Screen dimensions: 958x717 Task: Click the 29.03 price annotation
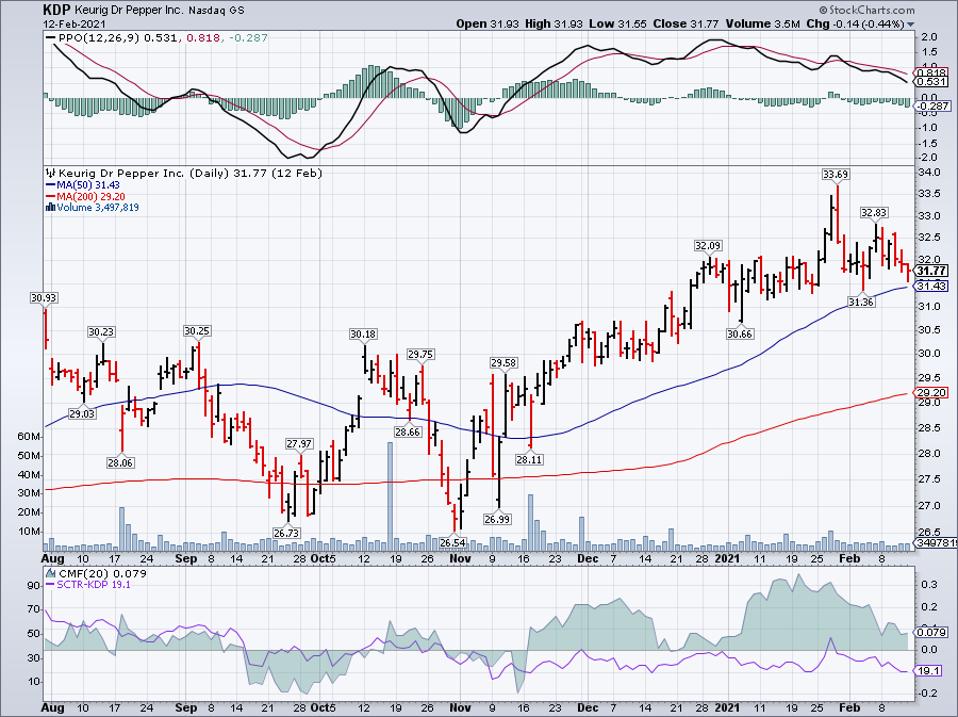[x=82, y=413]
